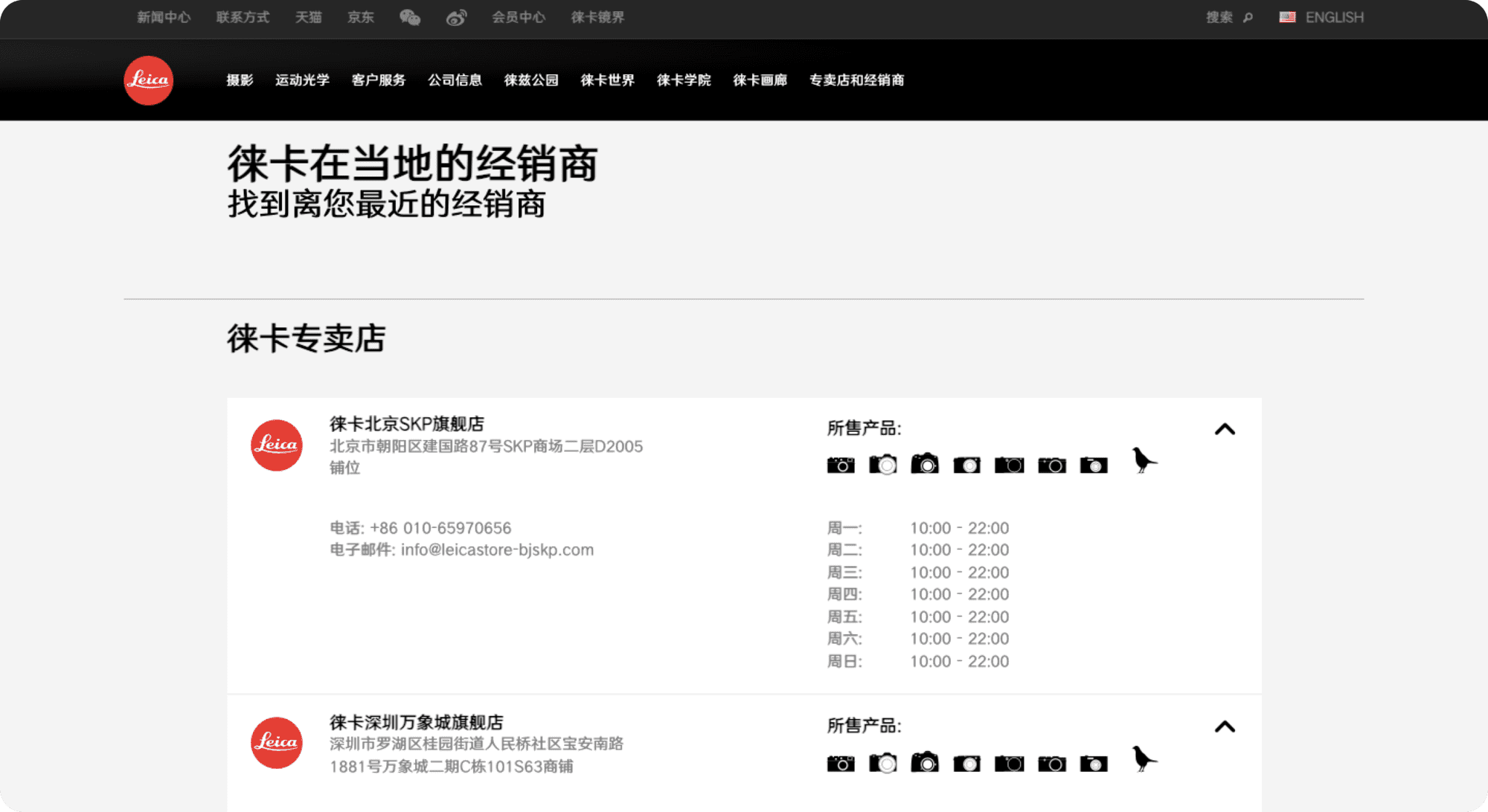Screen dimensions: 1488x812
Task: Click first camera icon in Beijing SKP products
Action: coord(841,465)
